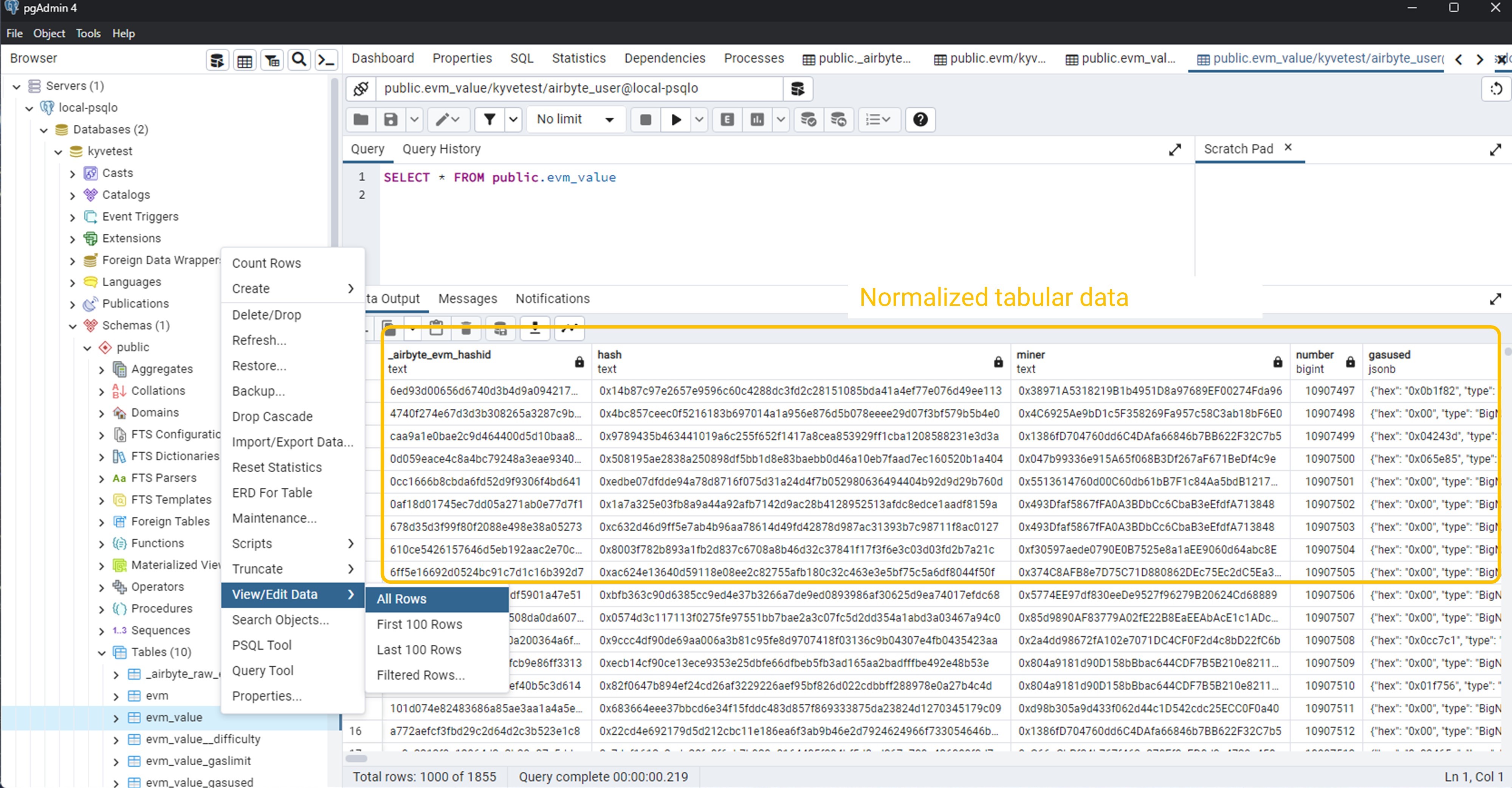Click the Rollback database icon

coord(838,120)
